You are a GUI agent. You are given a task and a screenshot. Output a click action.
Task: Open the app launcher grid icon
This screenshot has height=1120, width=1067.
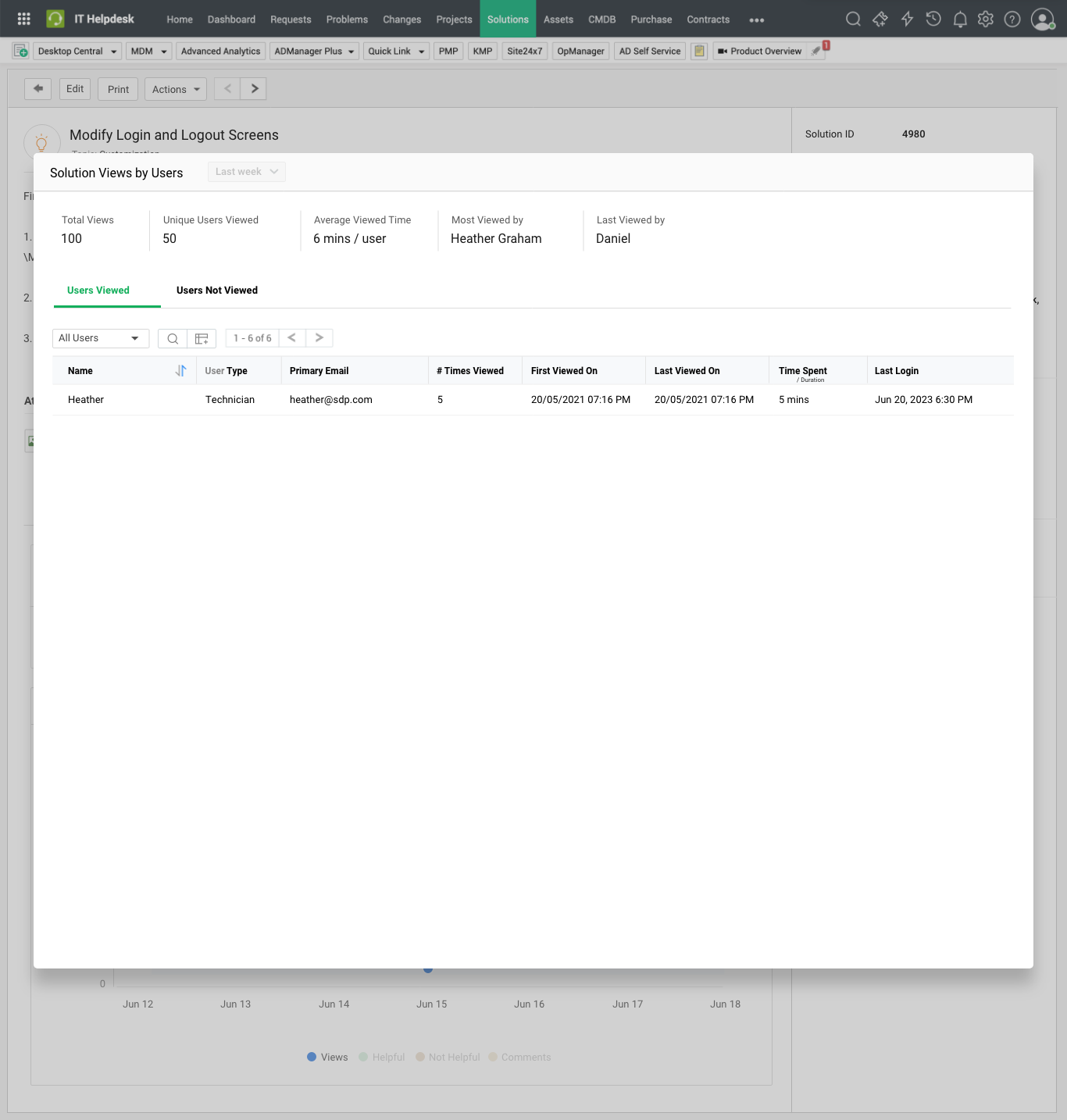tap(24, 19)
